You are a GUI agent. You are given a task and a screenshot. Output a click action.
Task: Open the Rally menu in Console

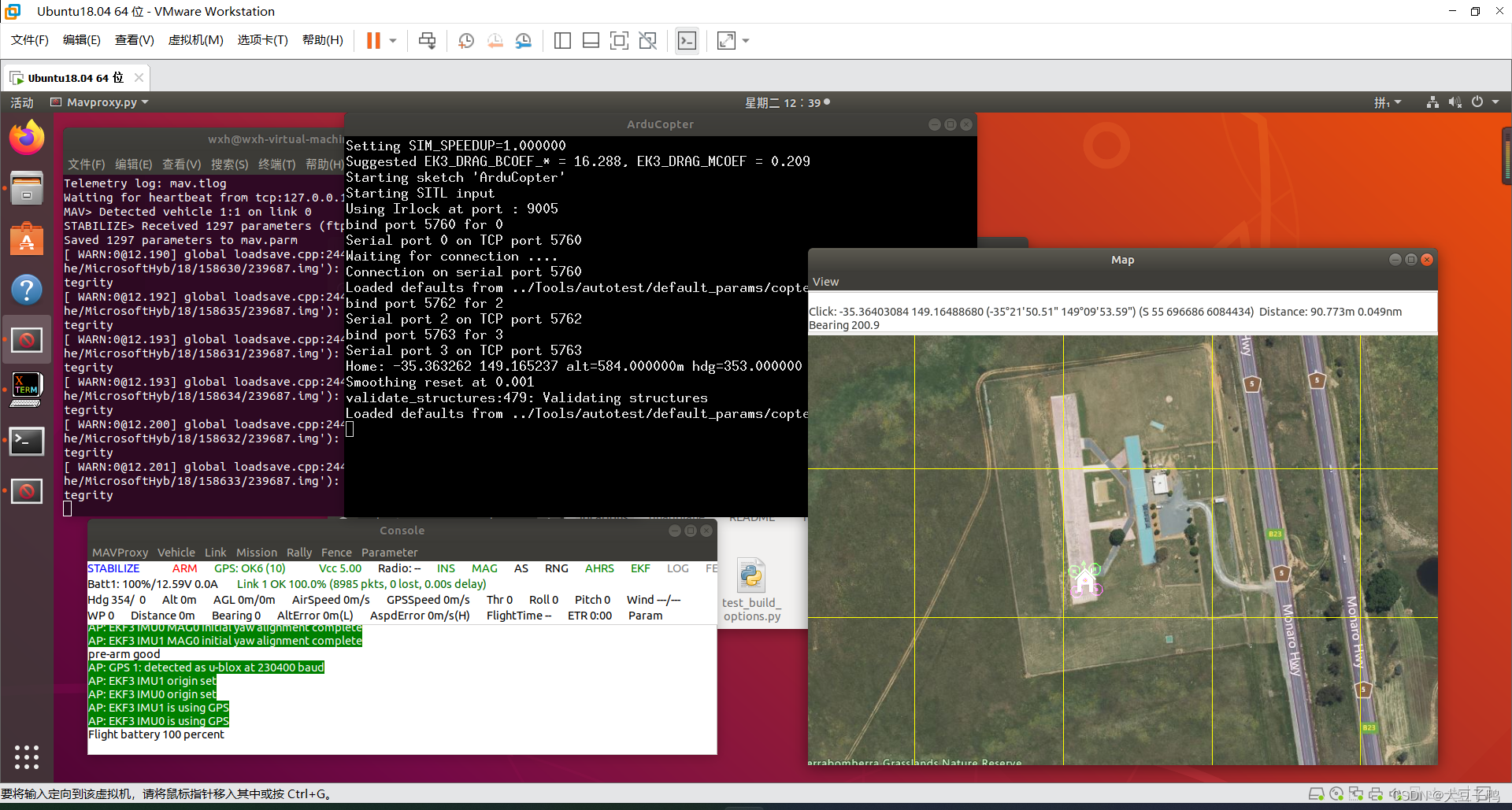(299, 553)
